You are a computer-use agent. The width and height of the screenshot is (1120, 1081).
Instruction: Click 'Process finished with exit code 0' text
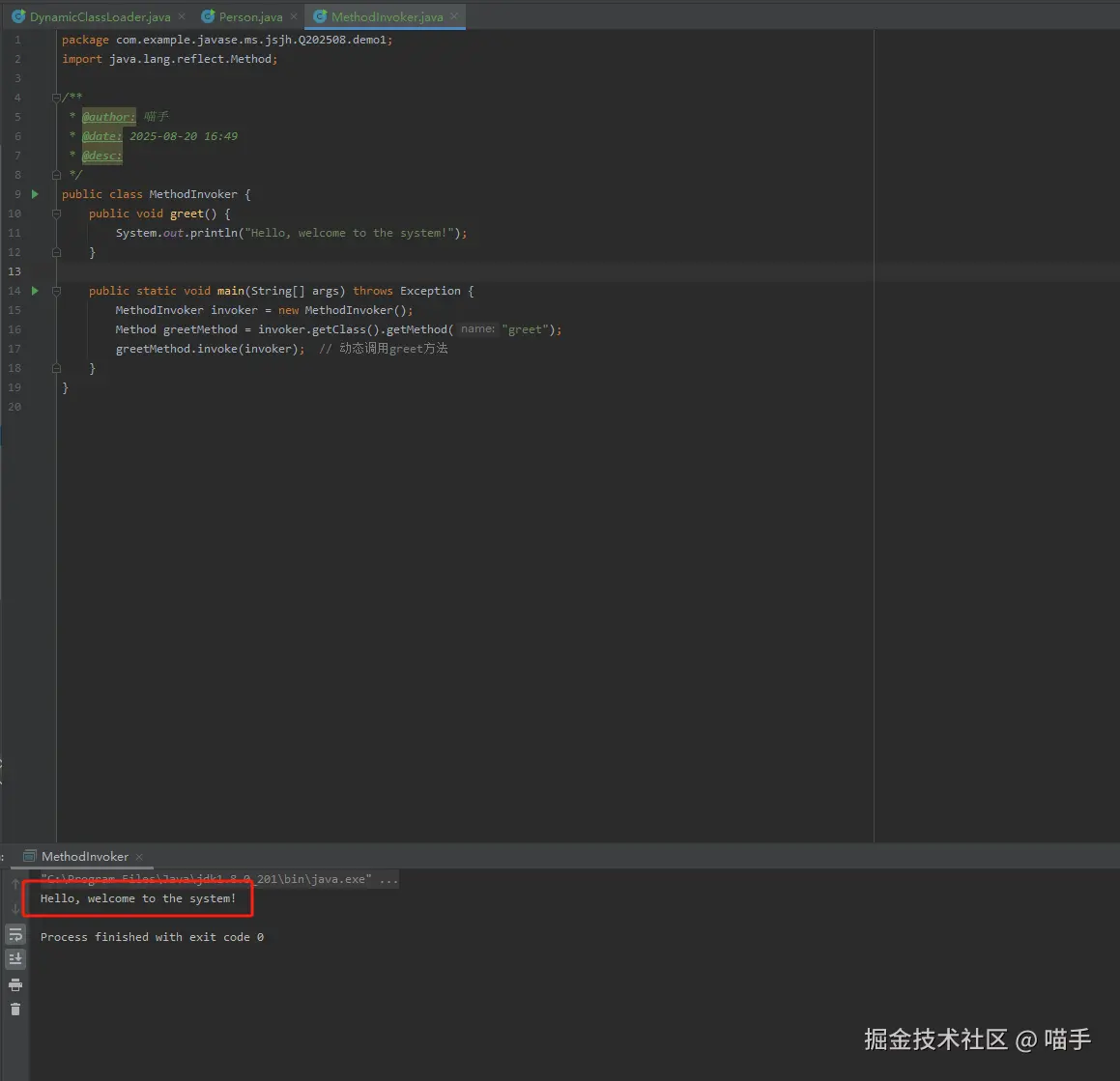[x=152, y=937]
